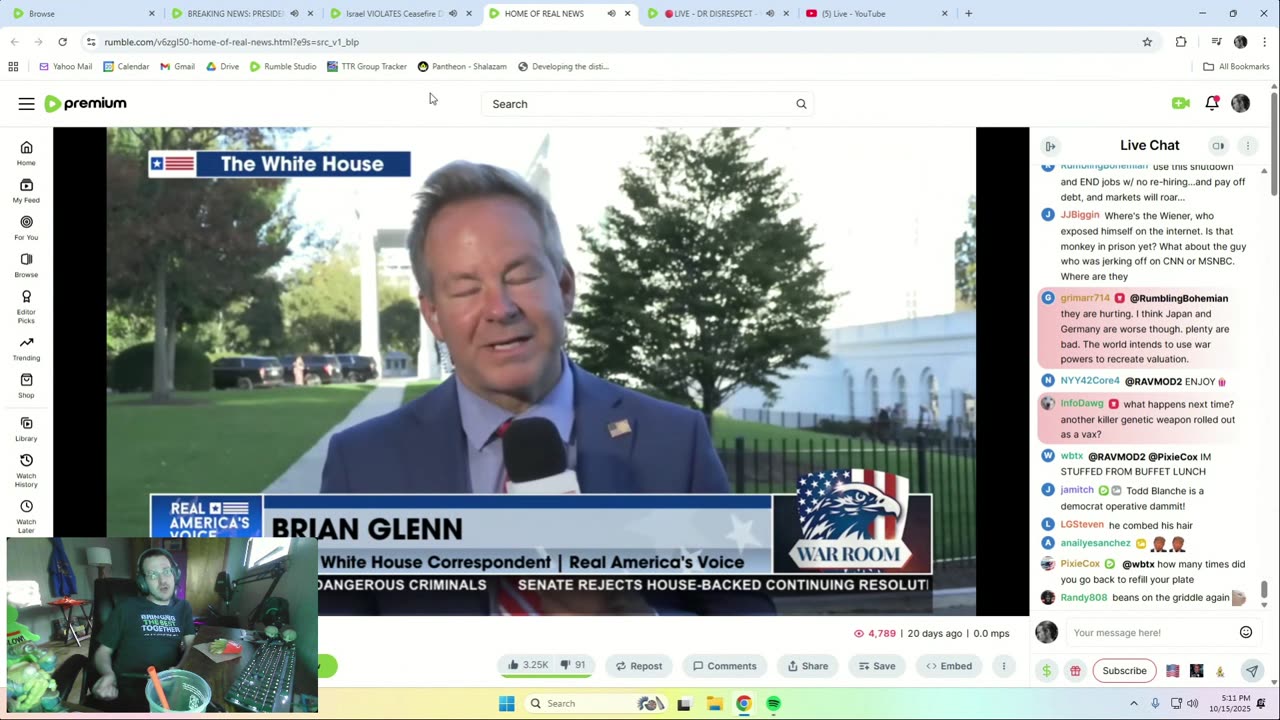1280x720 pixels.
Task: Click the search magnifier icon in Rumble
Action: [801, 104]
